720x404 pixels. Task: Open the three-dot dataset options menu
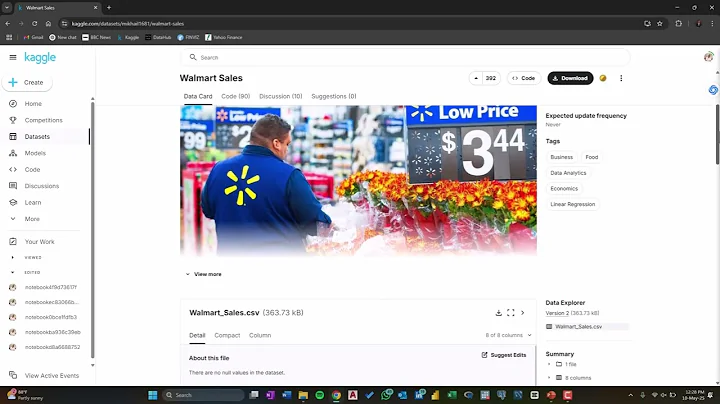(x=621, y=79)
